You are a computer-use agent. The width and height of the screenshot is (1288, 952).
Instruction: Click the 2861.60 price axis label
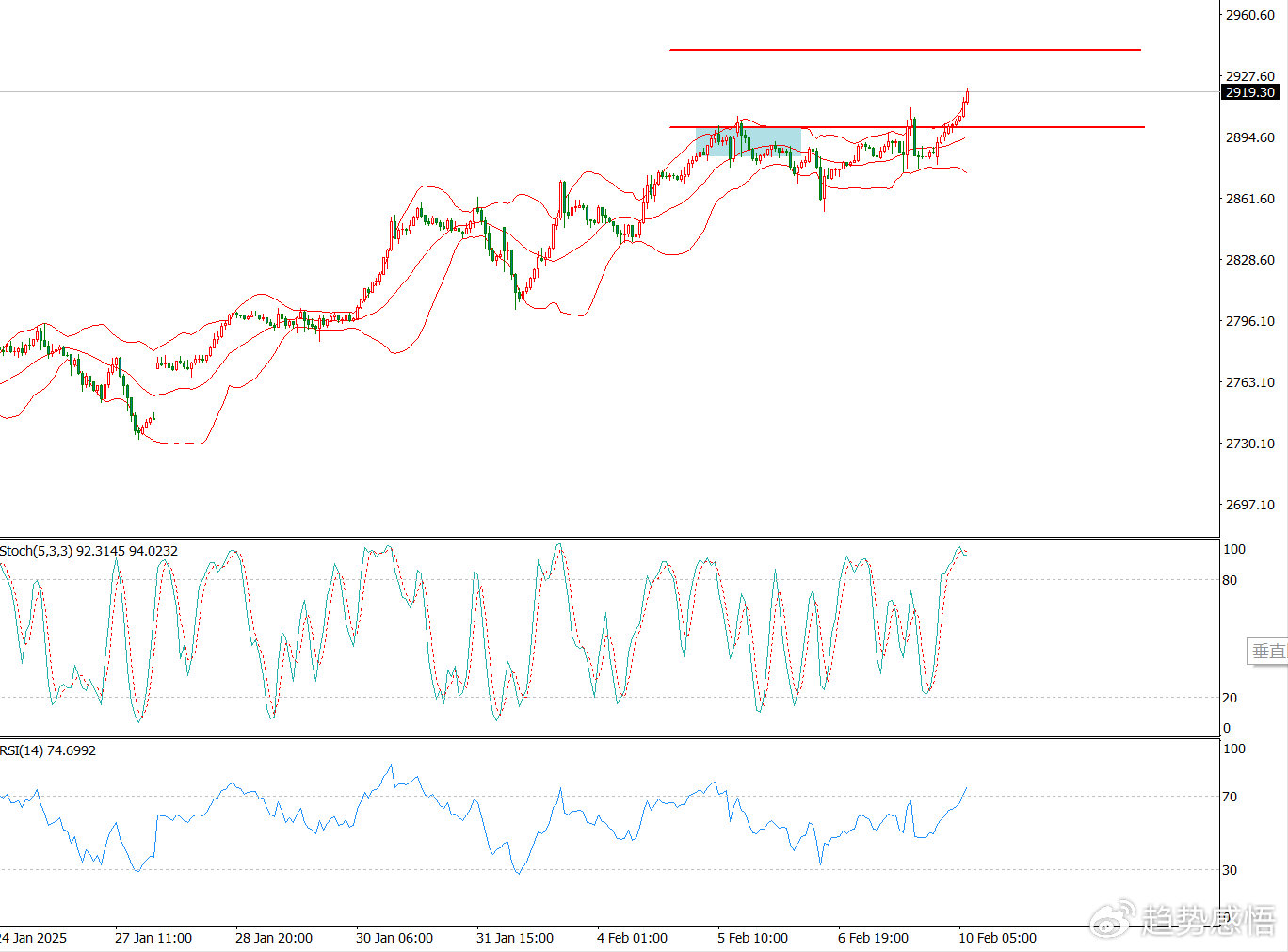click(1249, 199)
